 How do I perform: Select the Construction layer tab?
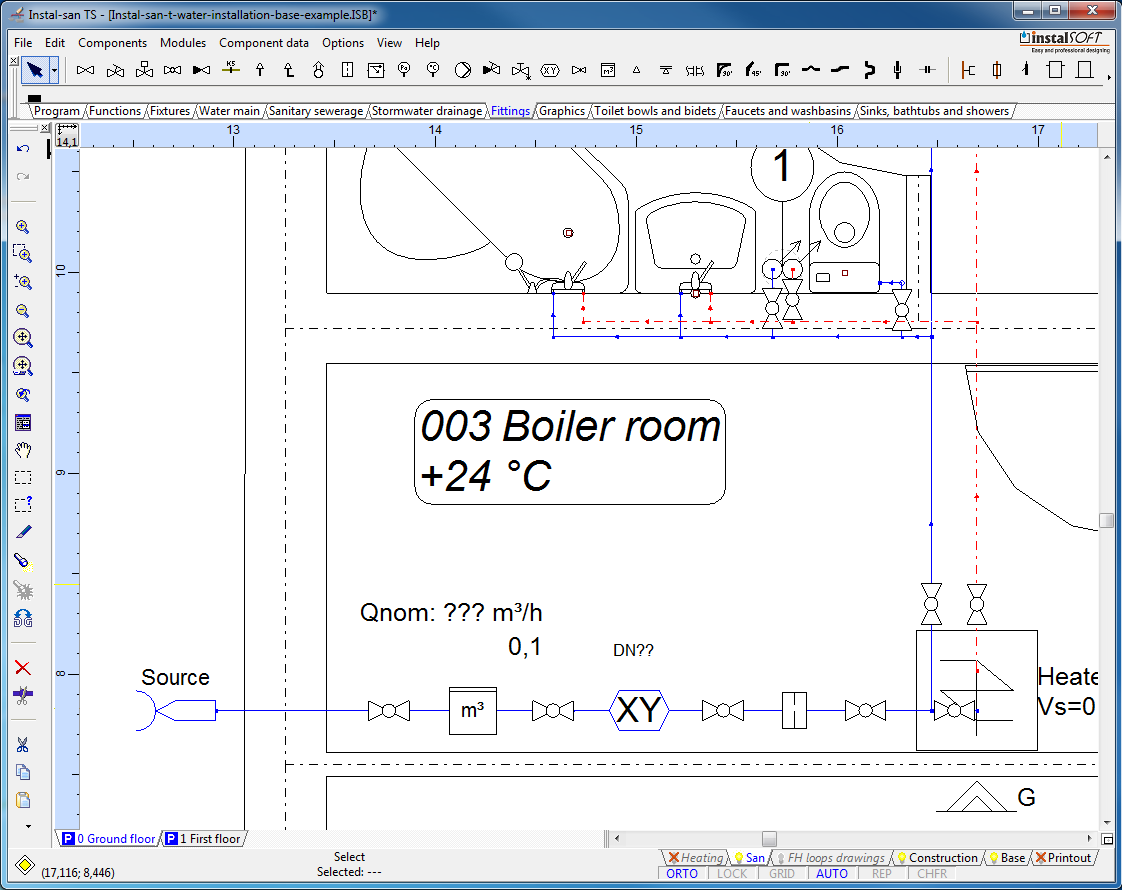point(936,858)
